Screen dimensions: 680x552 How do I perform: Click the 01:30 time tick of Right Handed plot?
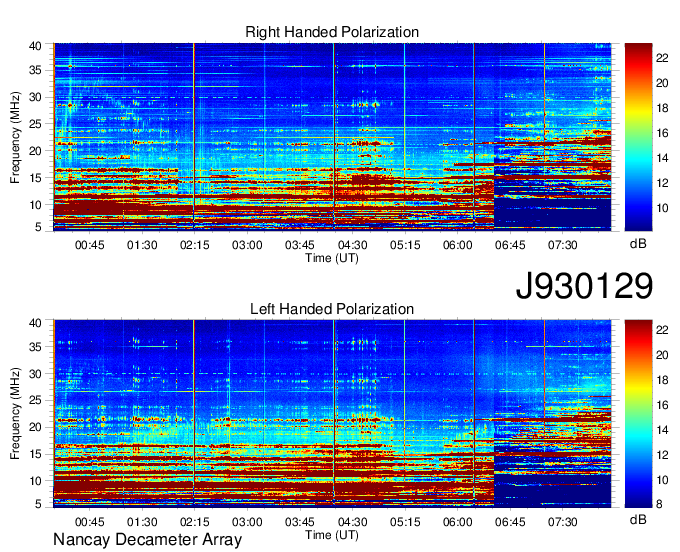pyautogui.click(x=142, y=245)
